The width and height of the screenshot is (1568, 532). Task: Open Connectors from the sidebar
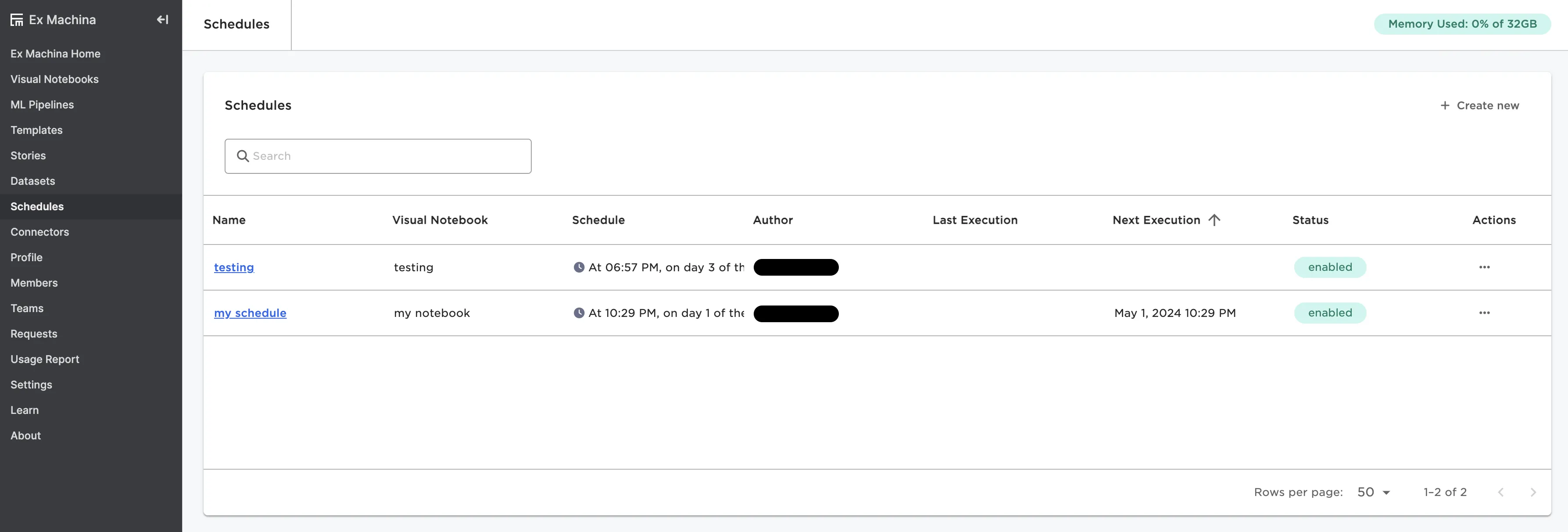point(39,232)
